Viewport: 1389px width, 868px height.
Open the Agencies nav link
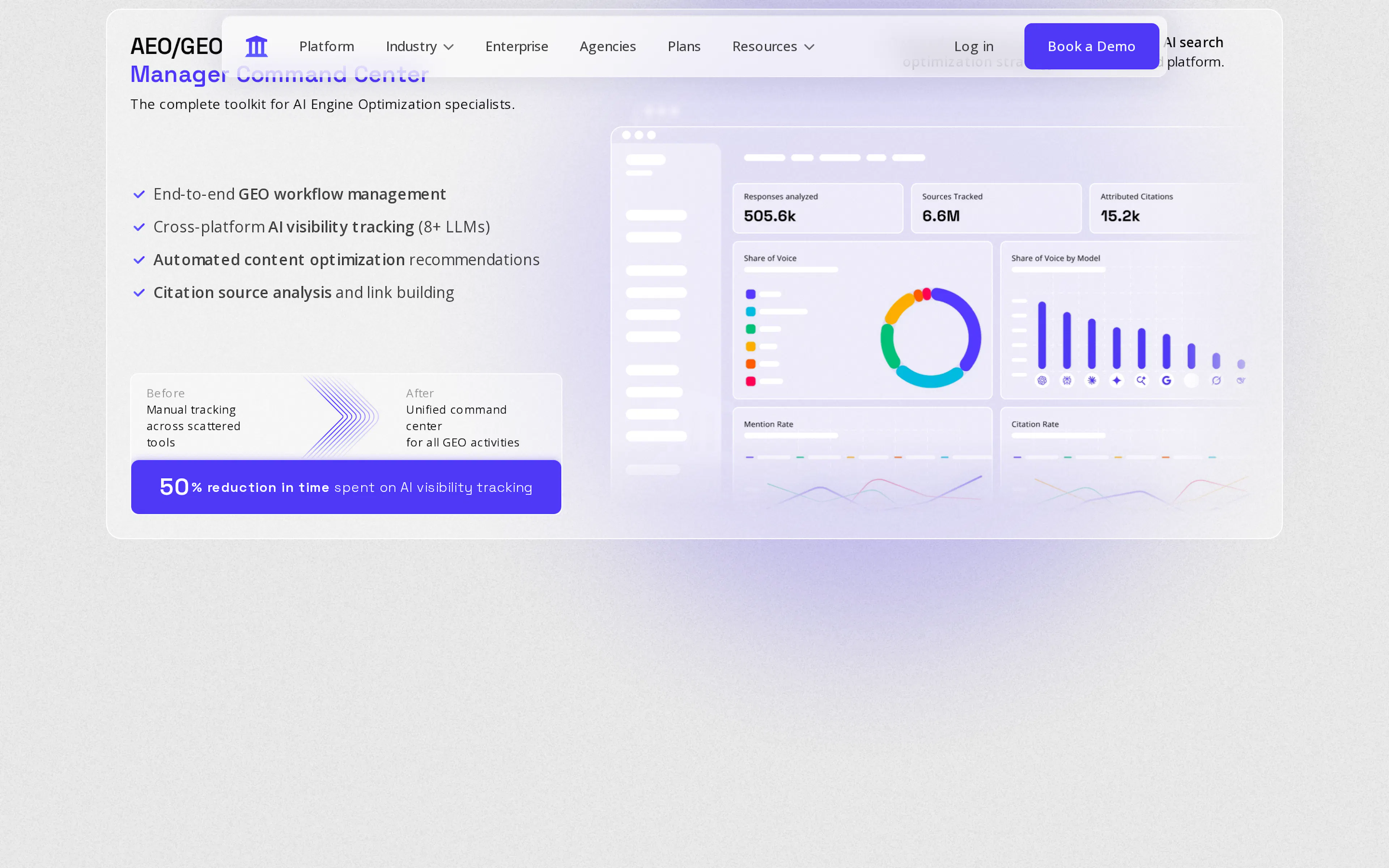tap(608, 47)
